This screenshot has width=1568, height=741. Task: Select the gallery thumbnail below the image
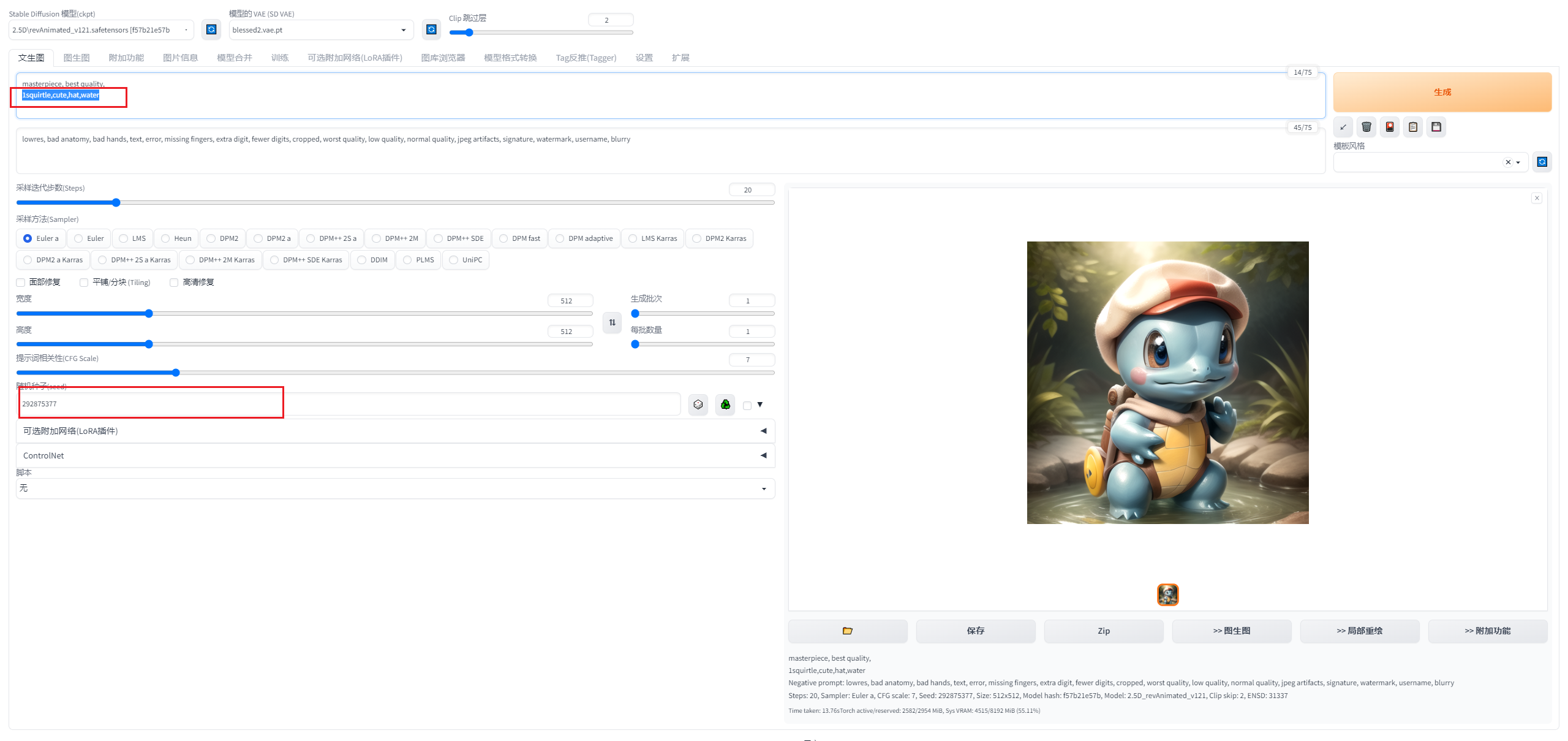1167,595
